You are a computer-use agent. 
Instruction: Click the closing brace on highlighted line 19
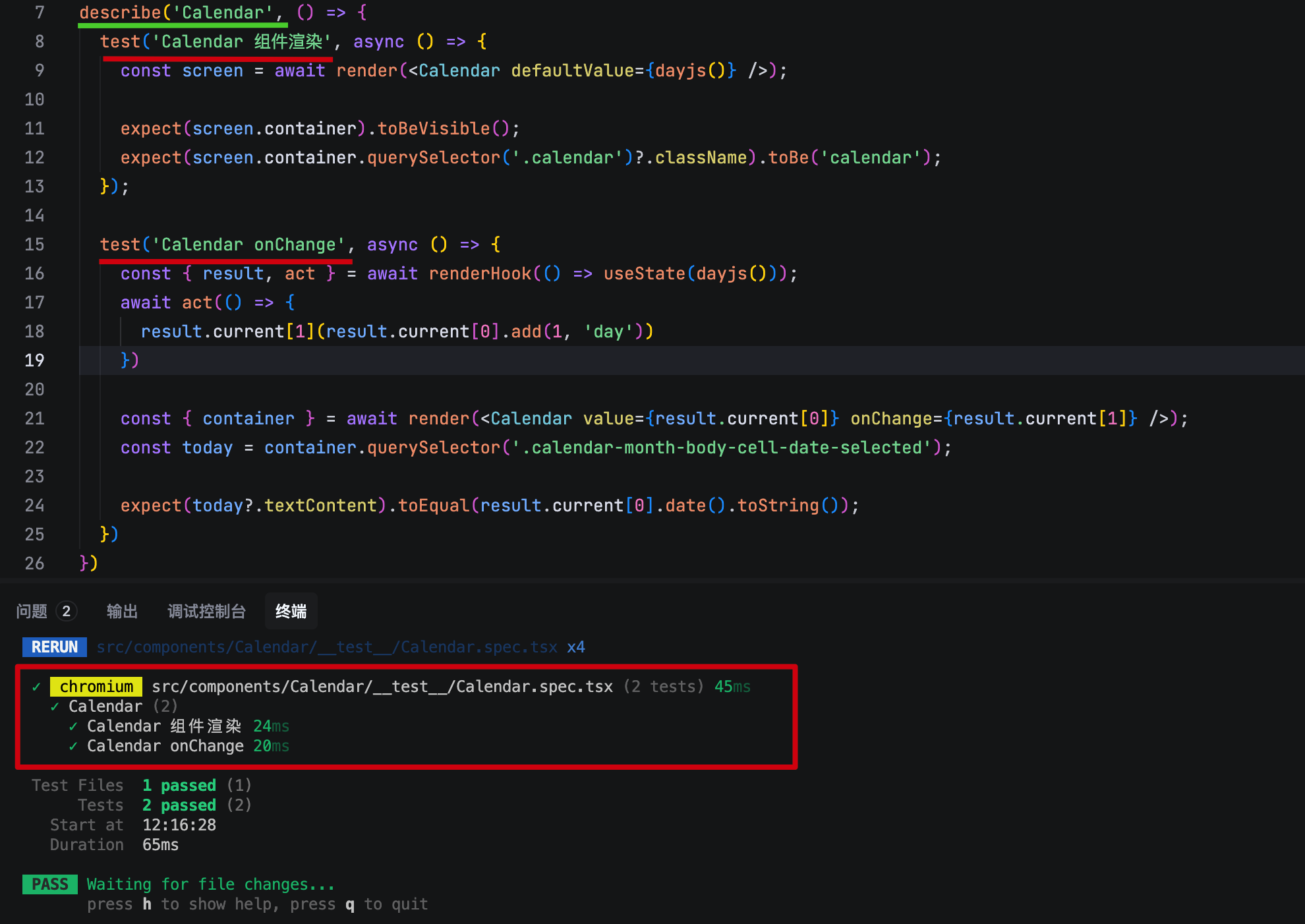126,361
